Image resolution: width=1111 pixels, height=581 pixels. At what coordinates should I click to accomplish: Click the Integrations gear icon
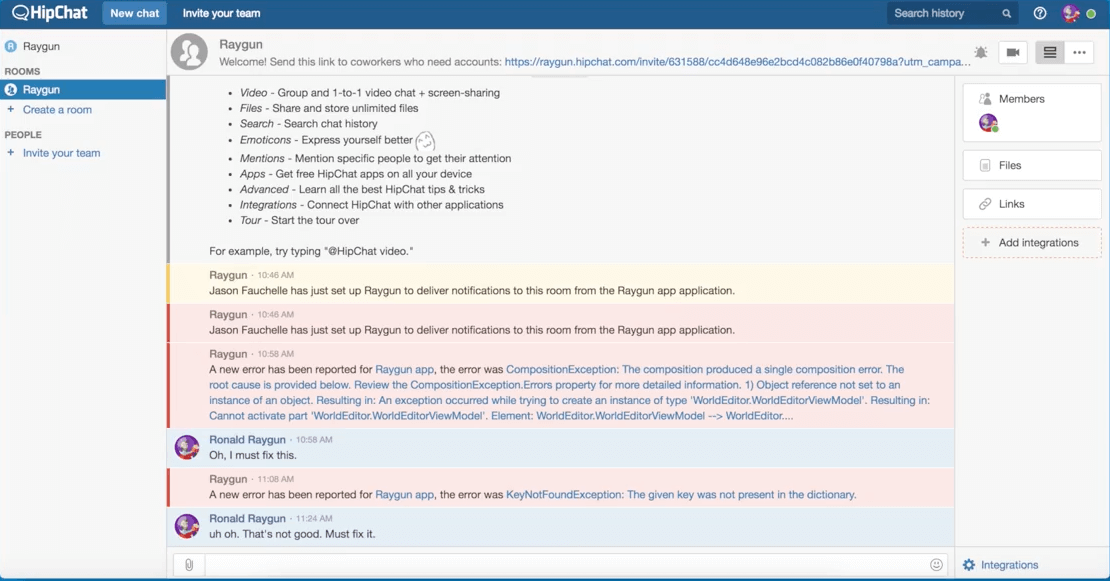coord(969,565)
